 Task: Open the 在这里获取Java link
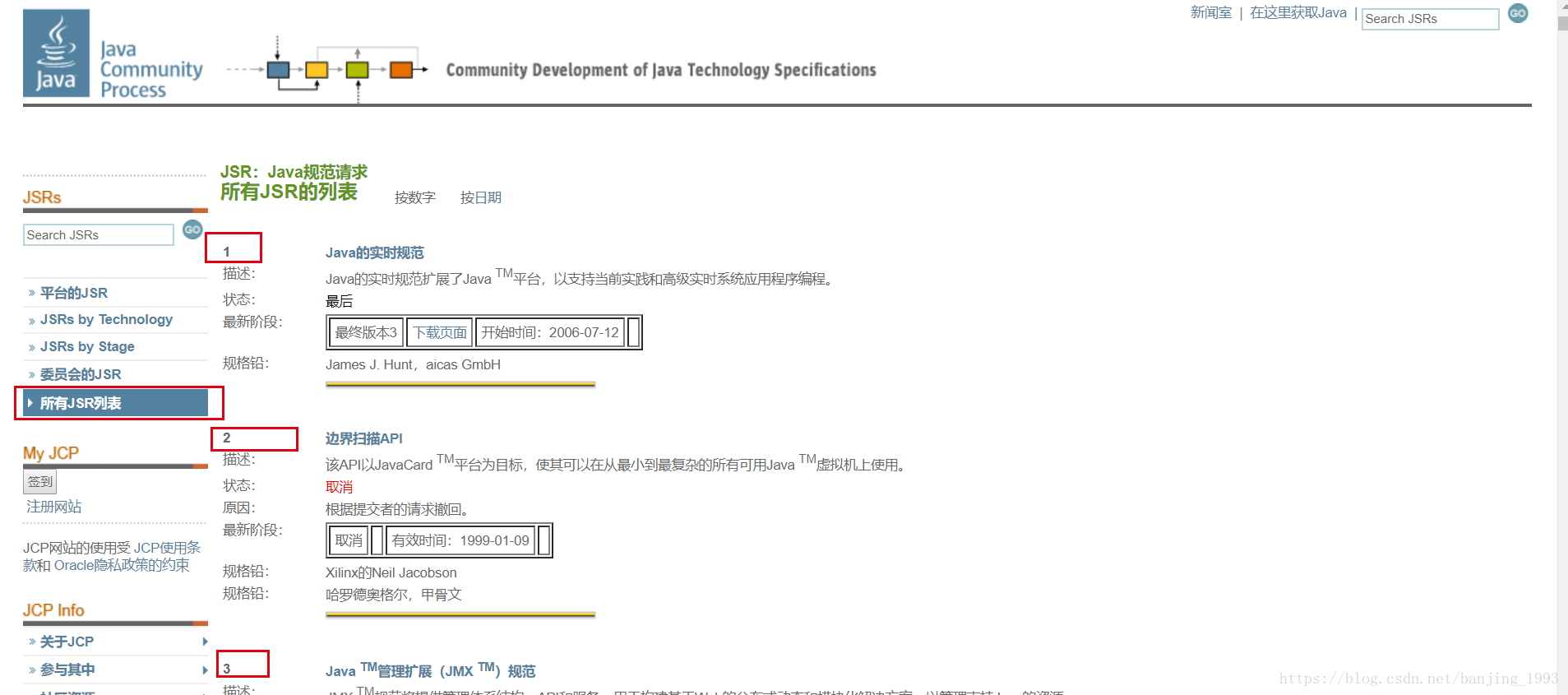(x=1298, y=13)
